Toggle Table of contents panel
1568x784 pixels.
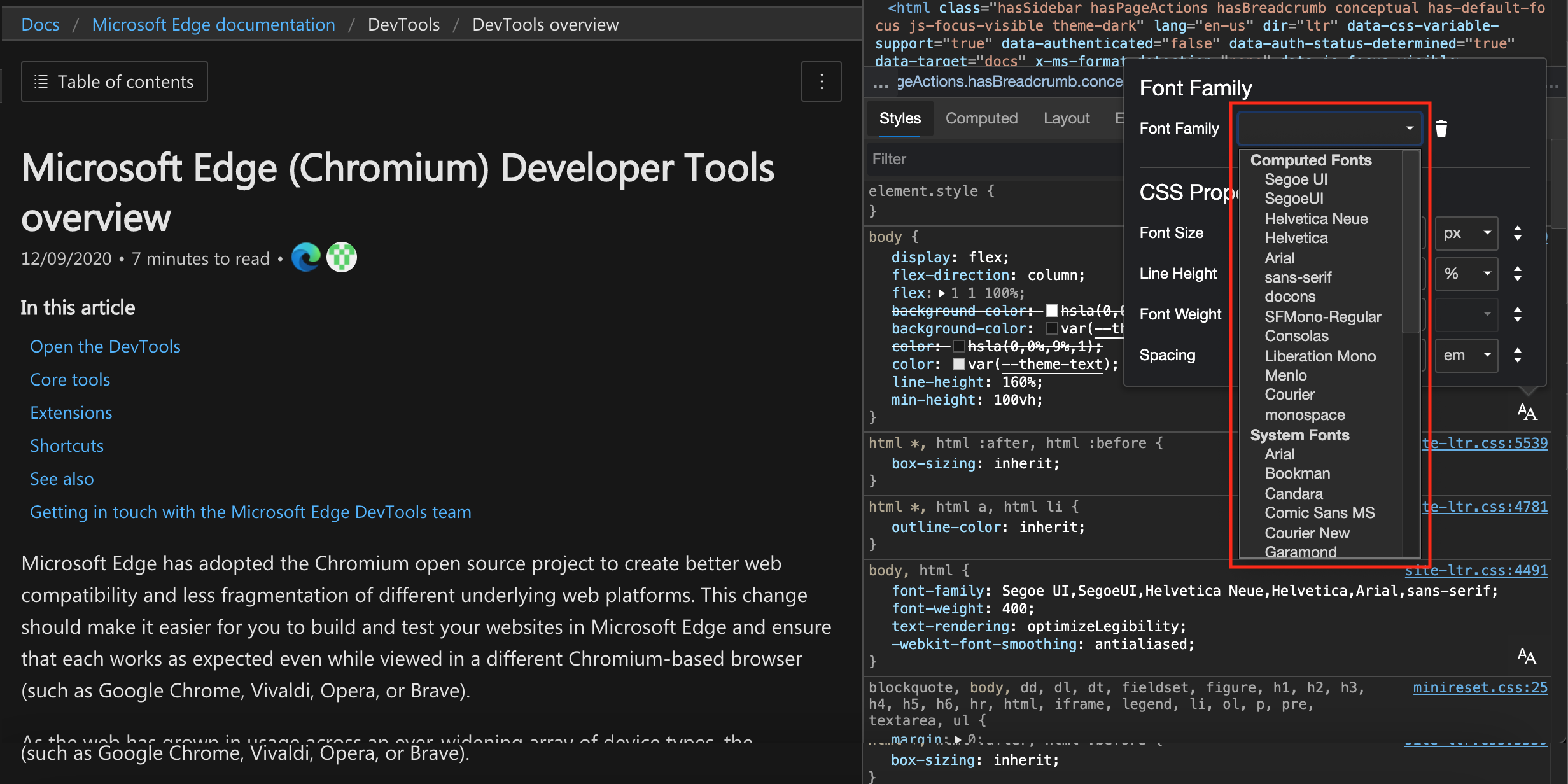[114, 82]
